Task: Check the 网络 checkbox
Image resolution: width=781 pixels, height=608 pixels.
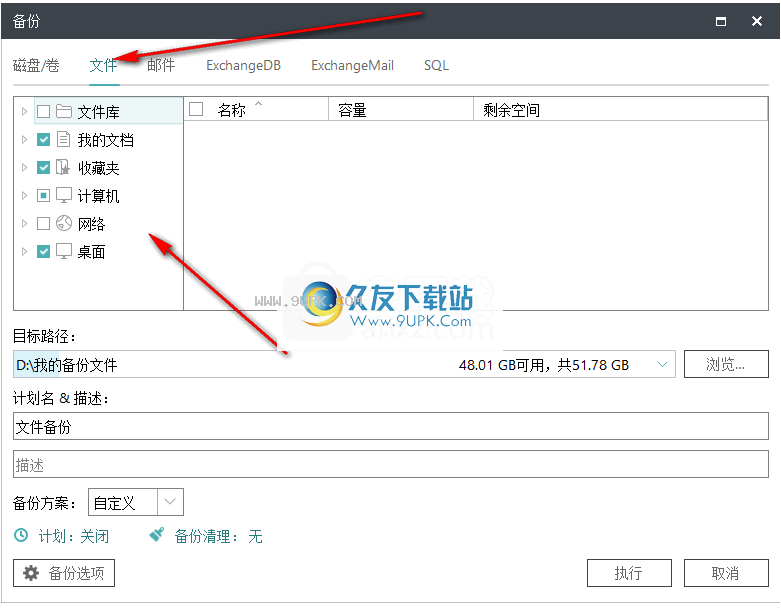Action: pyautogui.click(x=43, y=224)
